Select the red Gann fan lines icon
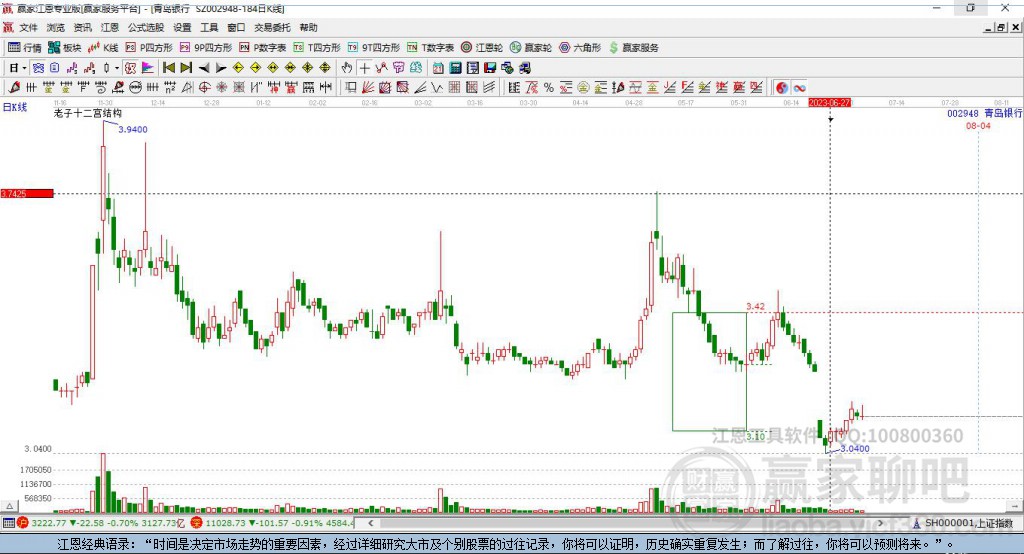This screenshot has height=554, width=1024. 368,88
